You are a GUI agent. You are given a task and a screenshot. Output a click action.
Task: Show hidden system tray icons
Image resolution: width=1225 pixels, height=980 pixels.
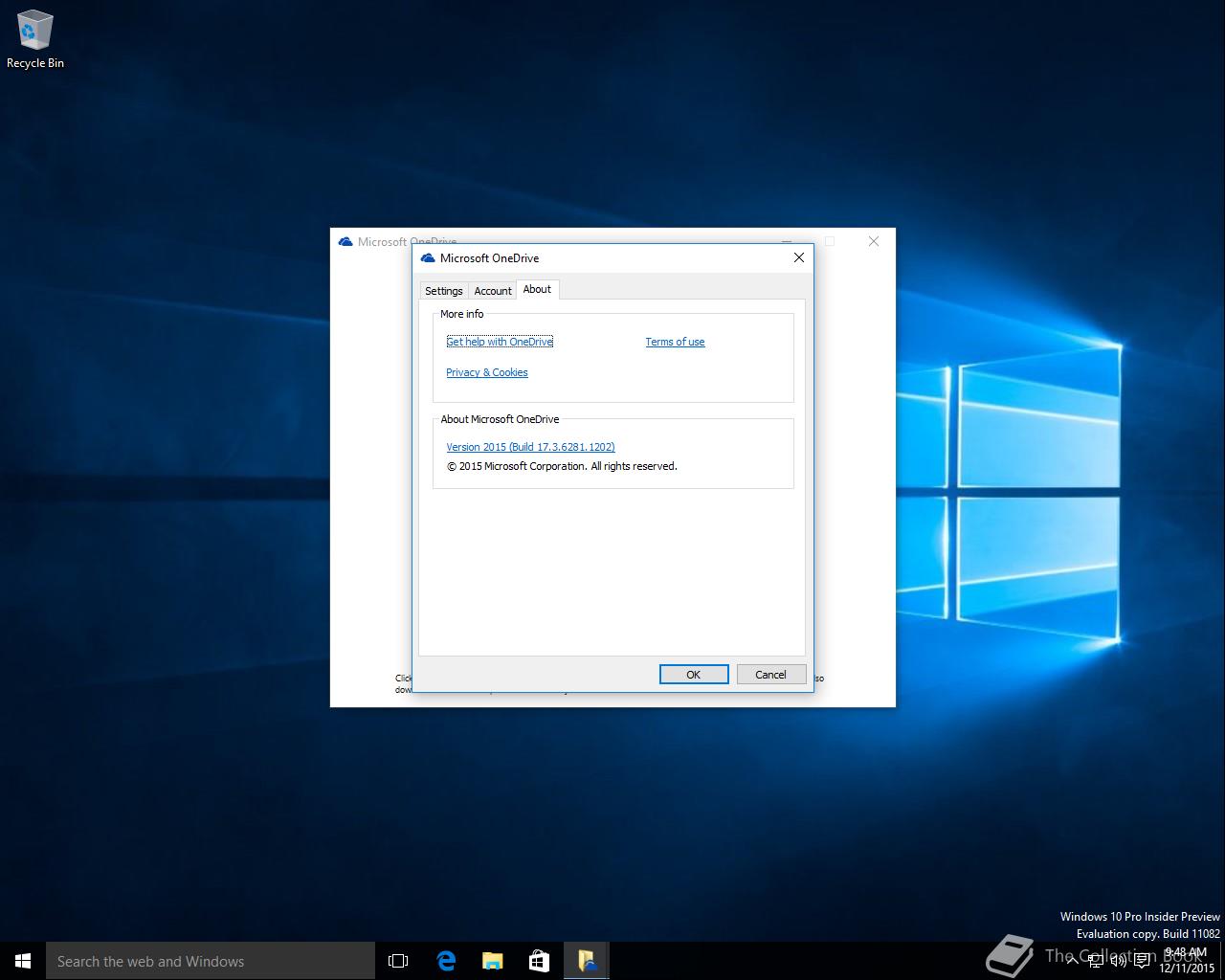(1073, 961)
